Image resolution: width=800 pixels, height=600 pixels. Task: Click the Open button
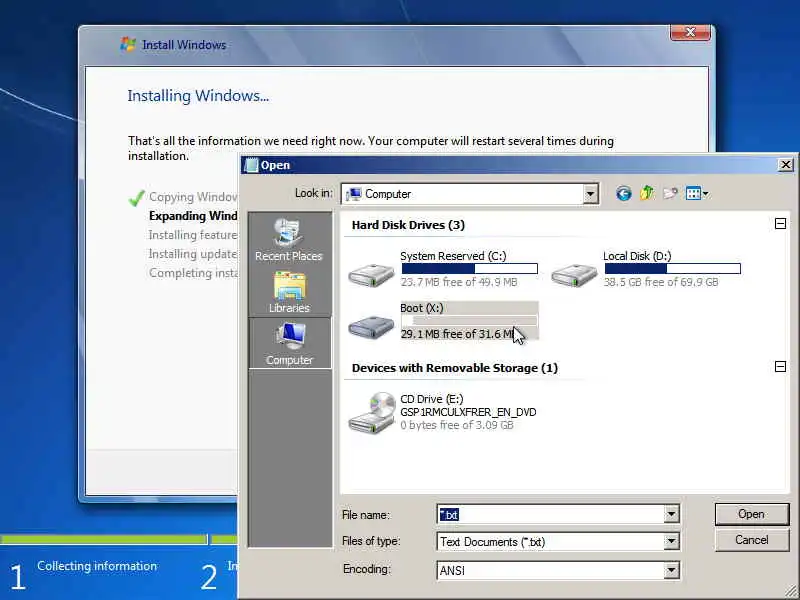click(752, 514)
